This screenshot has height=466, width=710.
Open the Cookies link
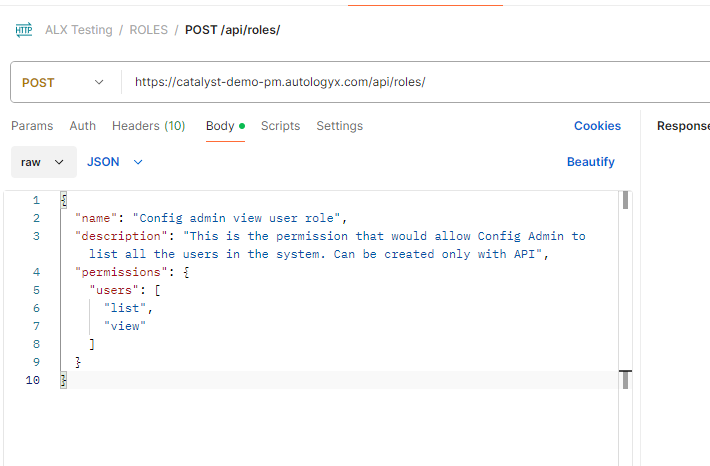coord(597,126)
